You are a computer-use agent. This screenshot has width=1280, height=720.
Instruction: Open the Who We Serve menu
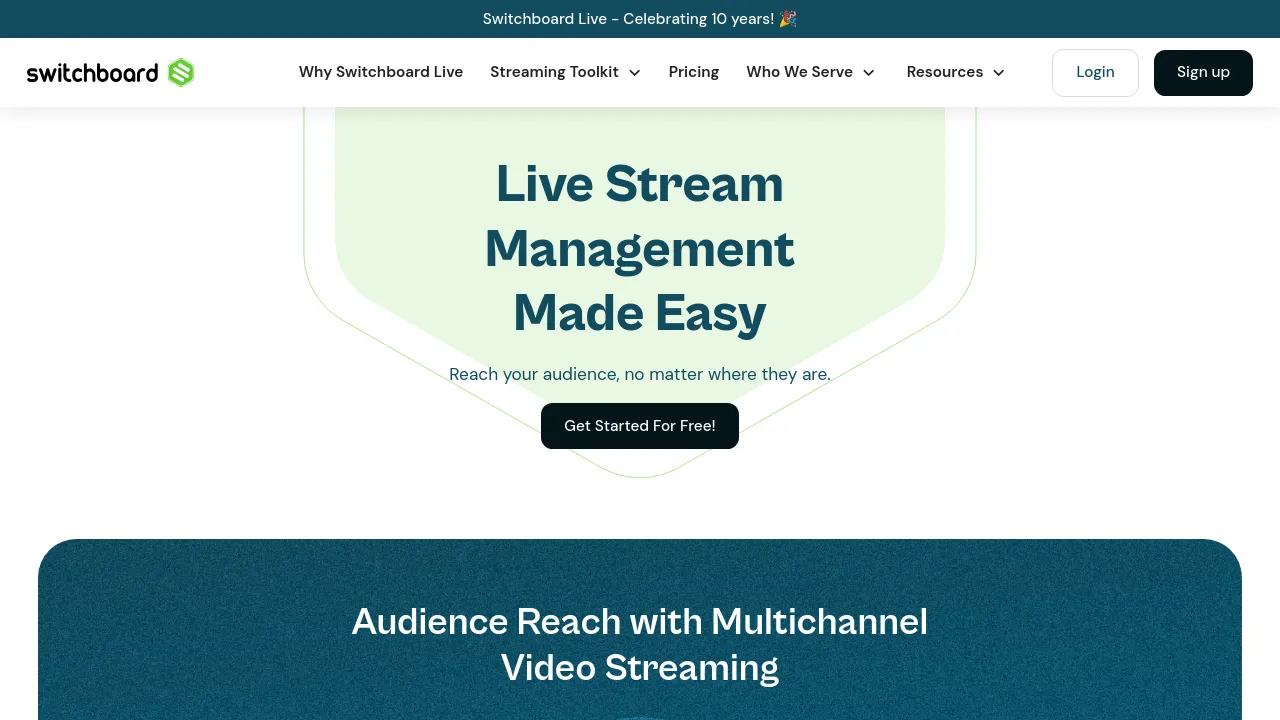point(799,72)
